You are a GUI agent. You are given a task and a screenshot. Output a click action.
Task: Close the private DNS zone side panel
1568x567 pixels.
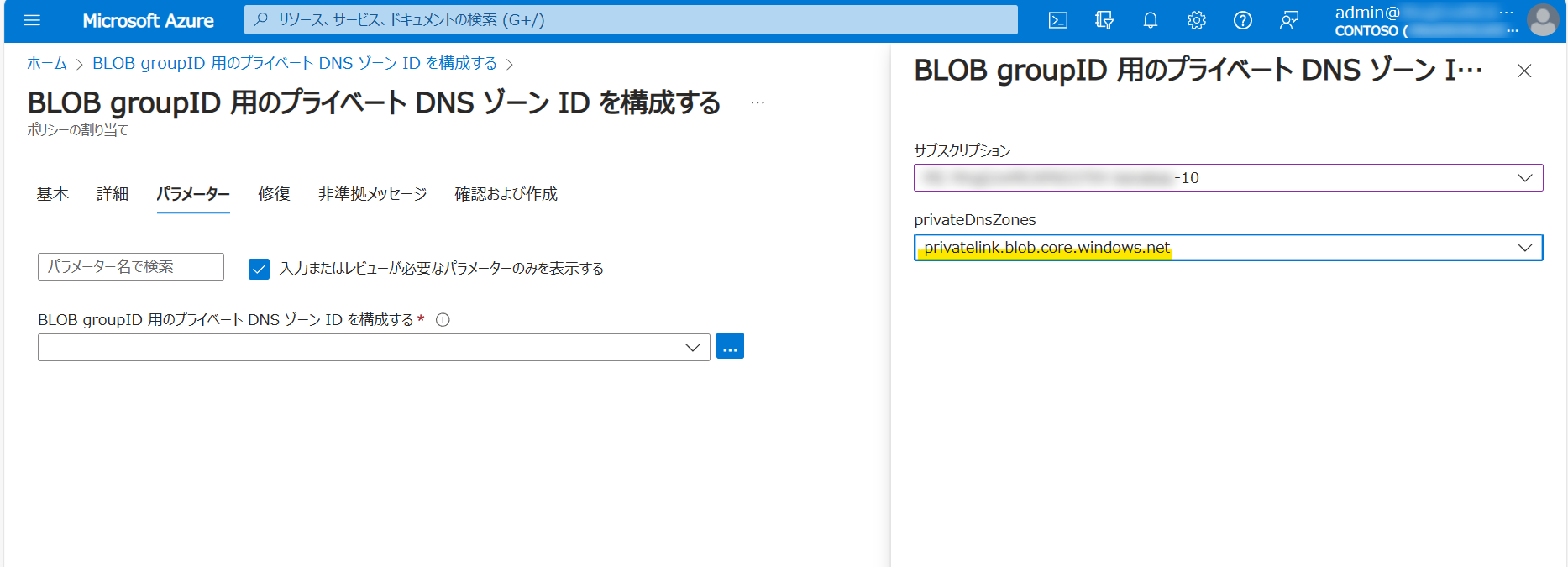[x=1524, y=71]
